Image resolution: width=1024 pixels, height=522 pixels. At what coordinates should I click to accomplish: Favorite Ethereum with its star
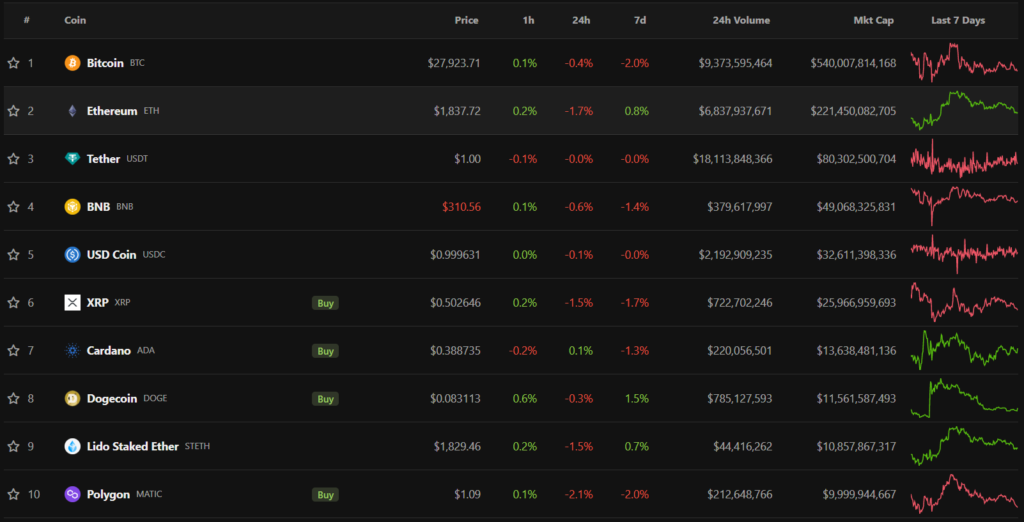13,111
